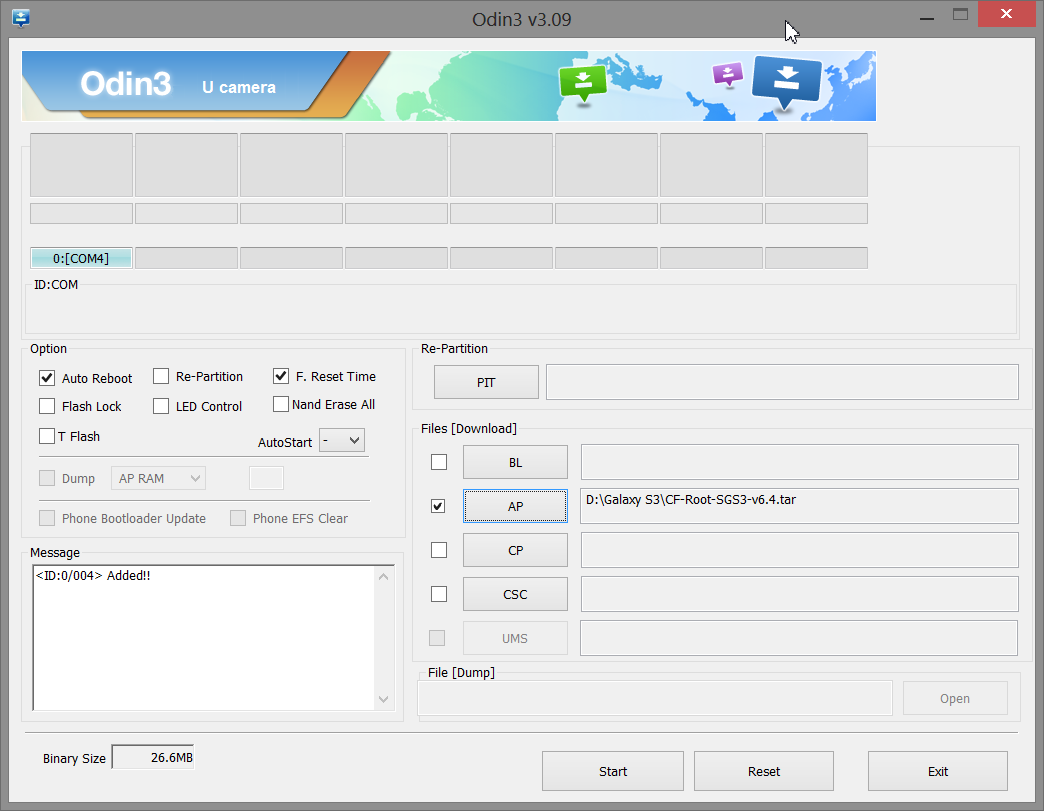
Task: Click the AP path field showing CF-Root-SGS3
Action: tap(797, 506)
